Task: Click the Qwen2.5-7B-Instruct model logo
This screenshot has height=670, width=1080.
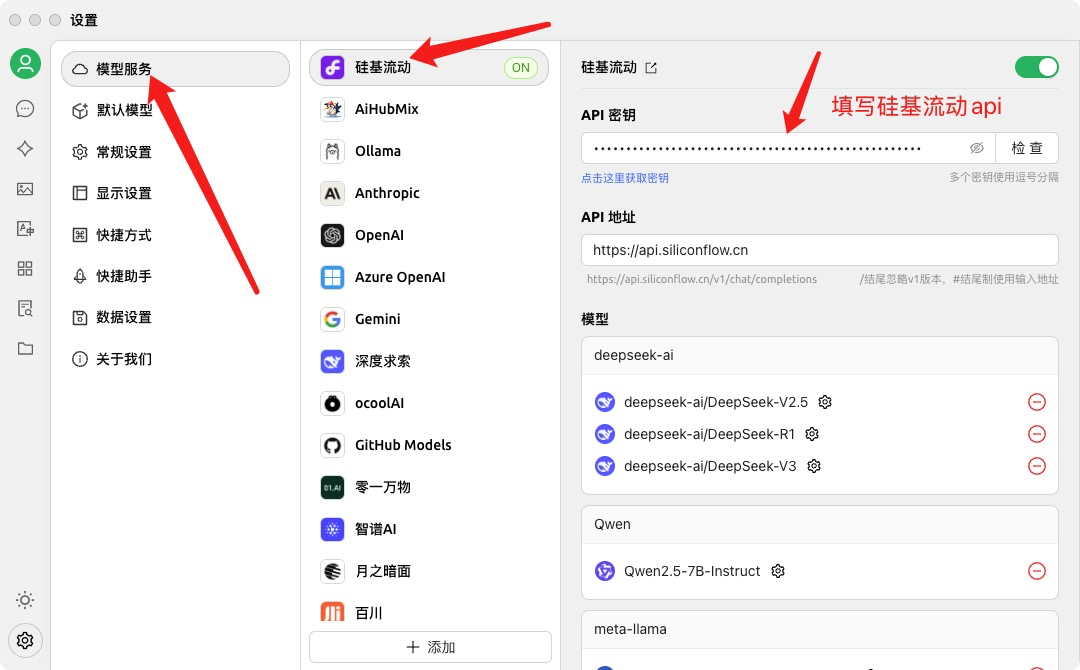Action: coord(605,571)
